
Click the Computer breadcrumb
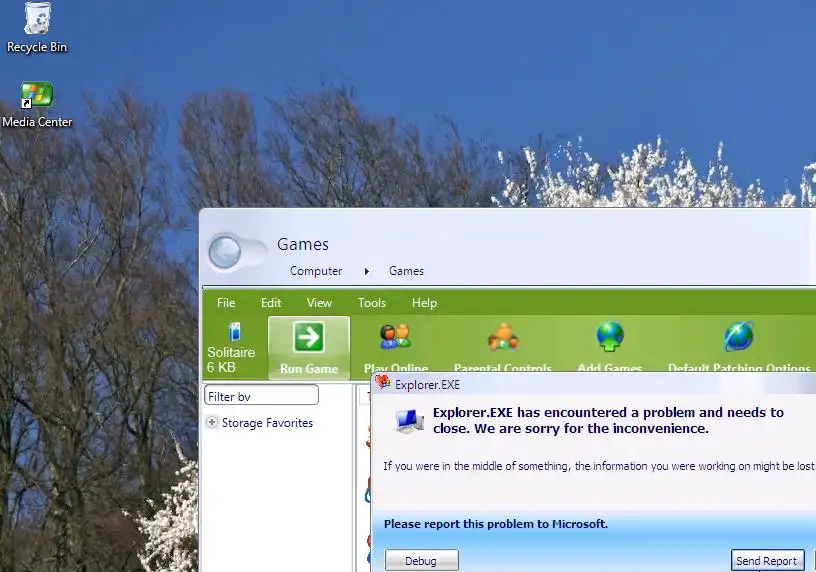pos(316,271)
